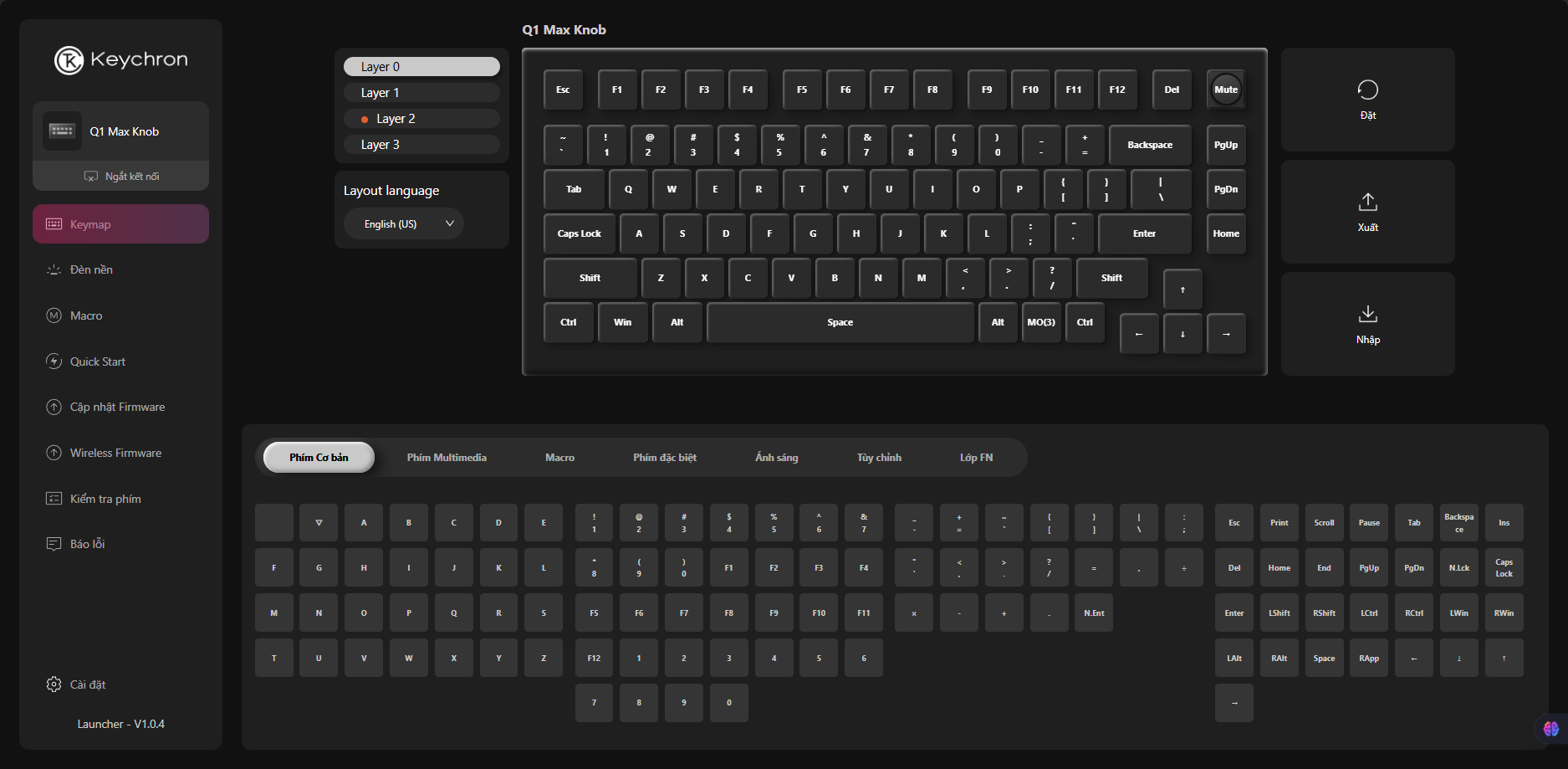Click the export (Xuất) upload icon
Viewport: 1568px width, 769px height.
pos(1367,203)
